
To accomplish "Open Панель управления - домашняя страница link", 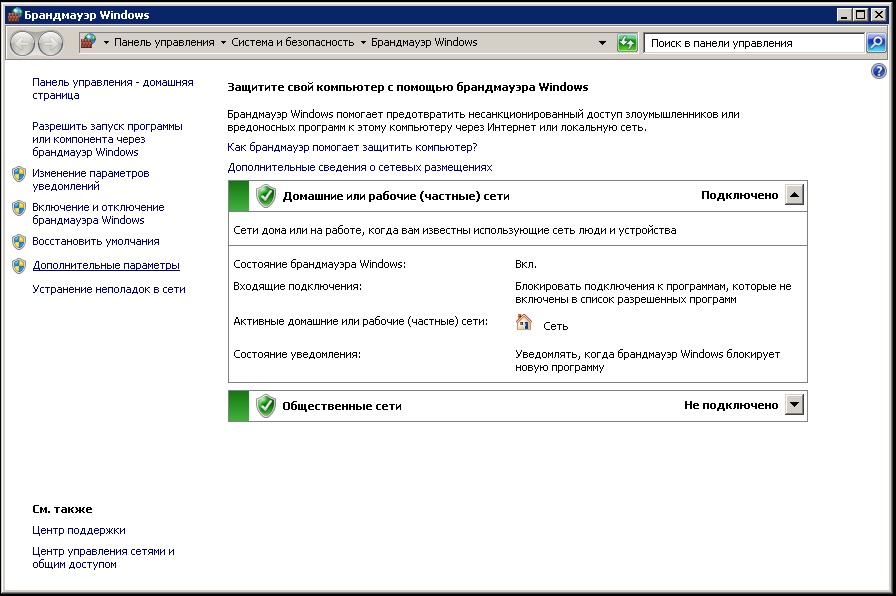I will click(113, 89).
